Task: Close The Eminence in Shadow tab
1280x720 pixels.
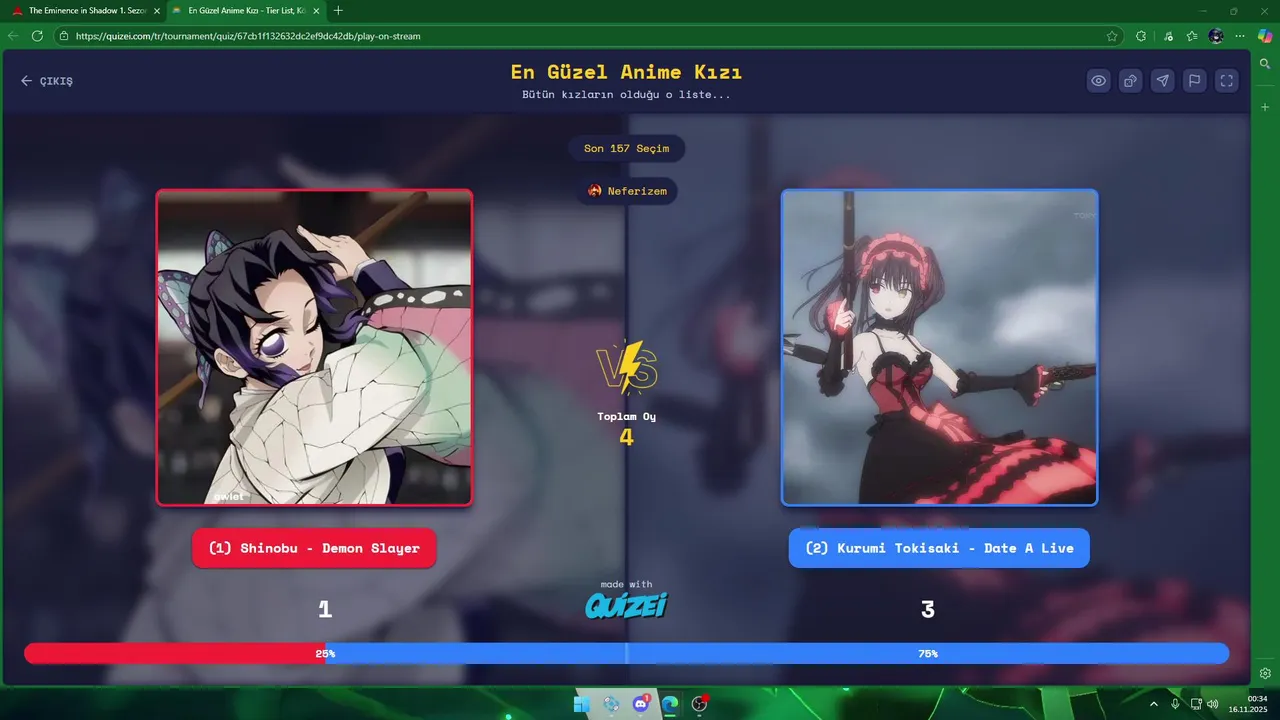Action: (156, 10)
